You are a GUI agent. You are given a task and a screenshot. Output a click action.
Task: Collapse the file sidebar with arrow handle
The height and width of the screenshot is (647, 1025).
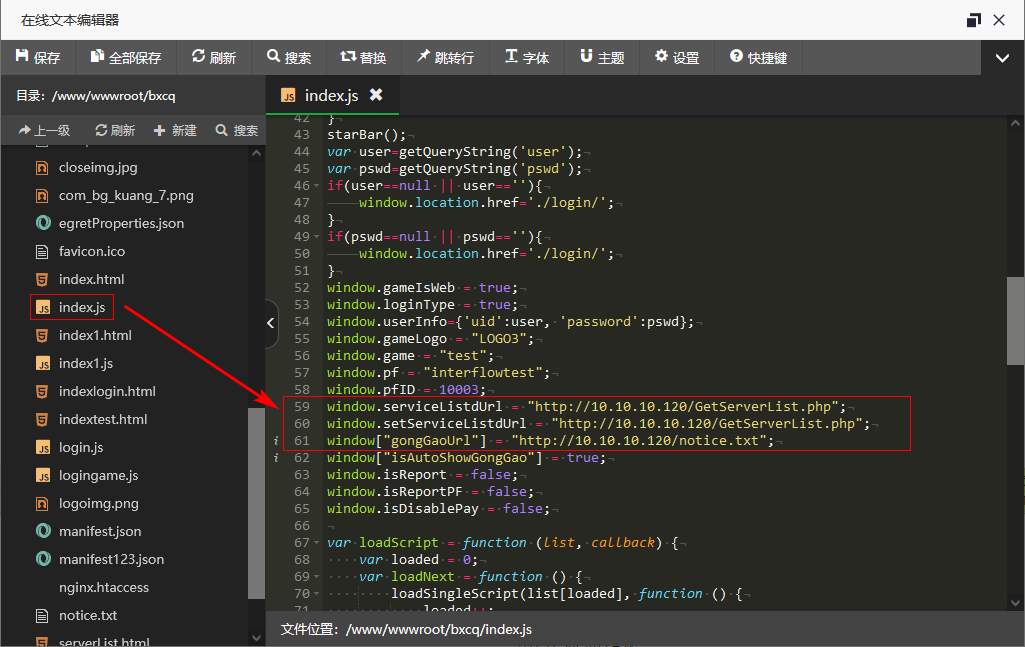click(x=271, y=323)
